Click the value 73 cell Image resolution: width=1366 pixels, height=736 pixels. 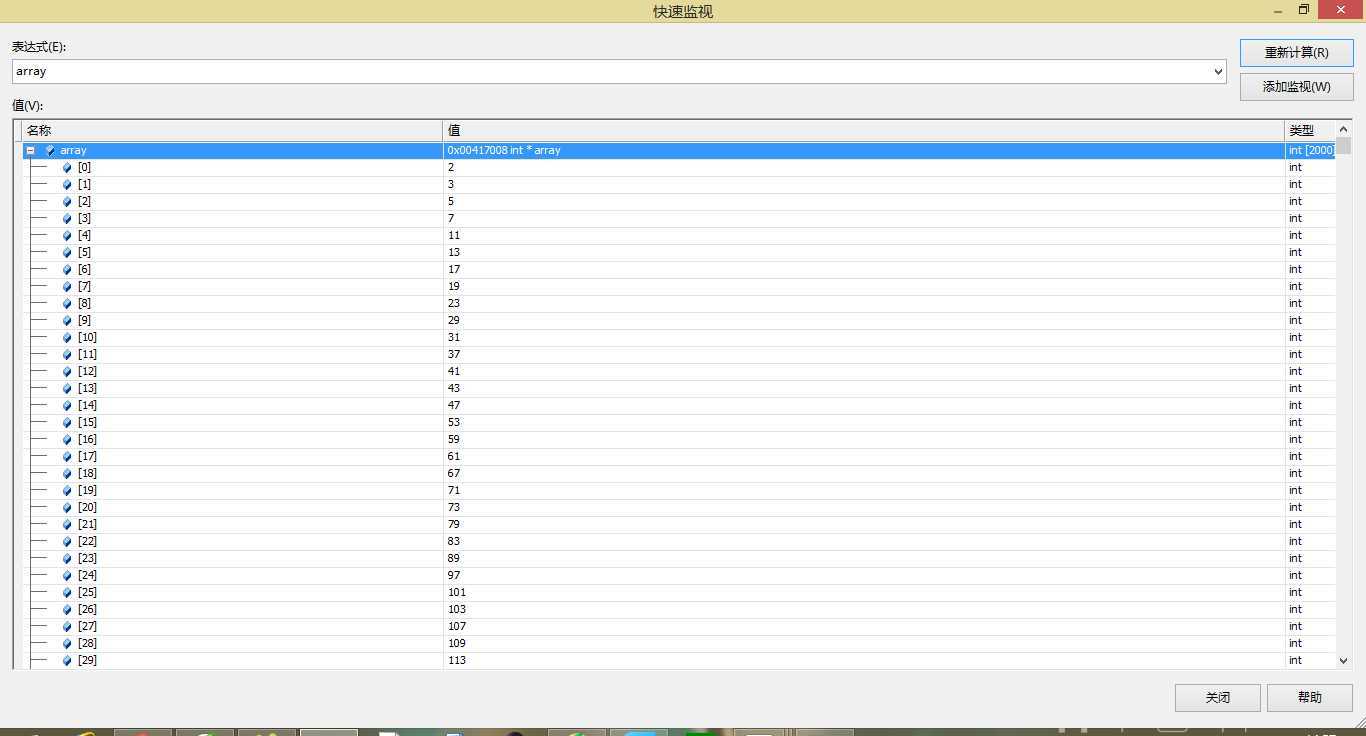click(x=864, y=507)
